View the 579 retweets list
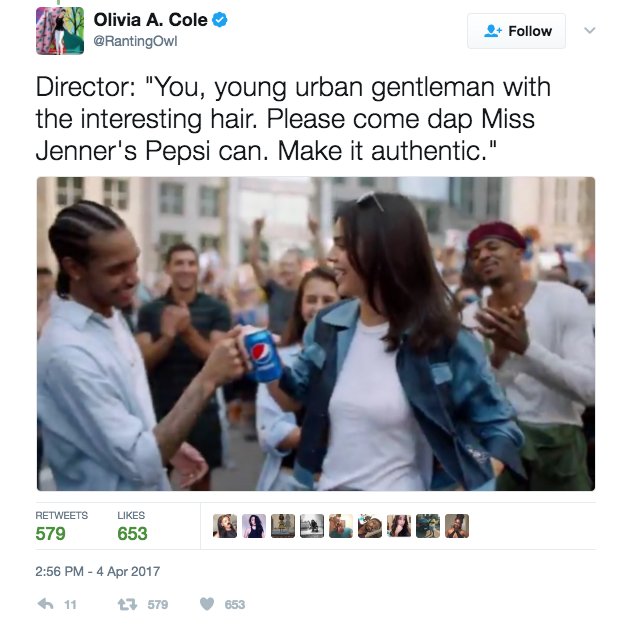This screenshot has height=644, width=634. click(62, 526)
